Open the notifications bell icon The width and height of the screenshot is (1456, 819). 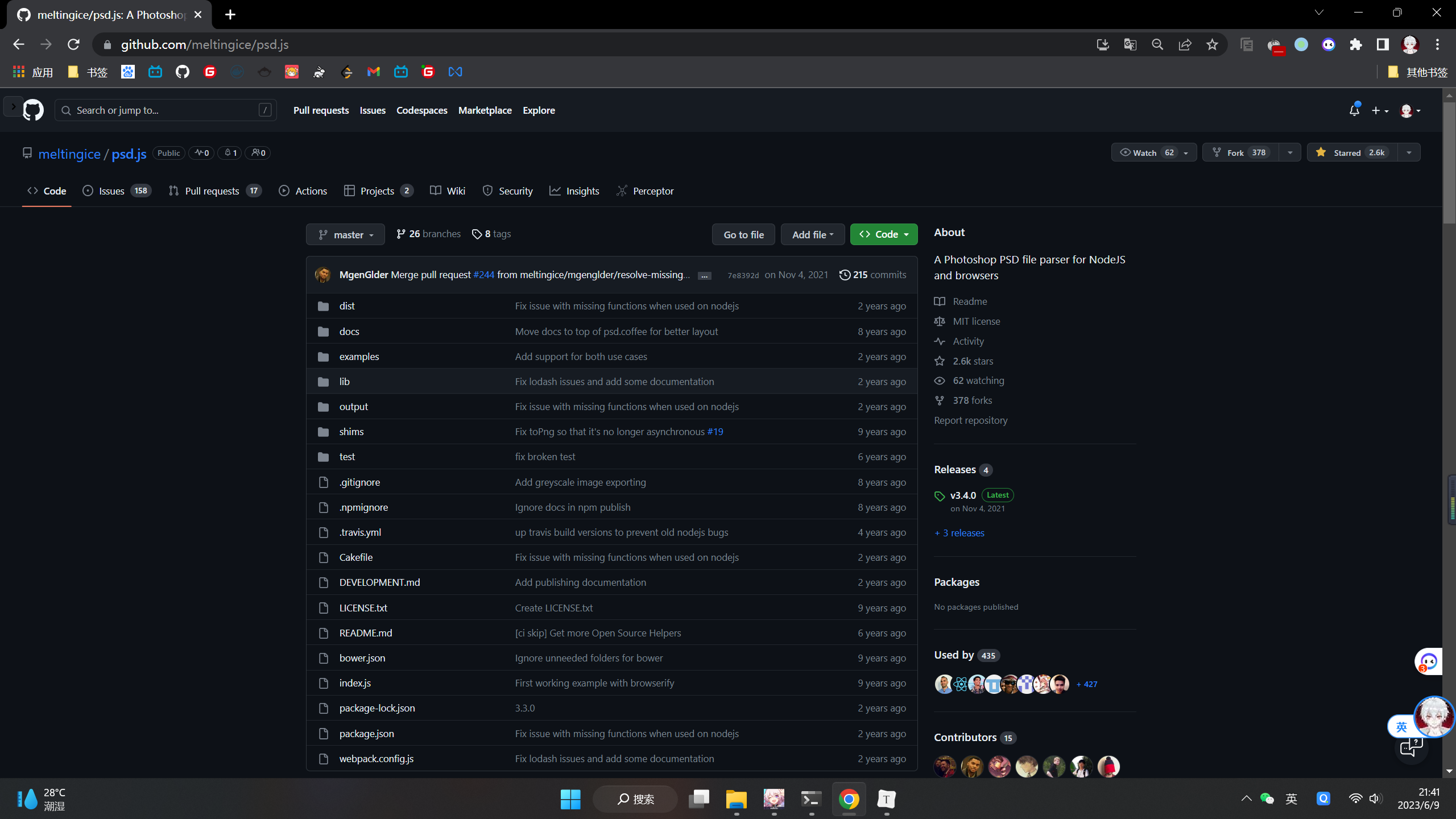(1354, 110)
